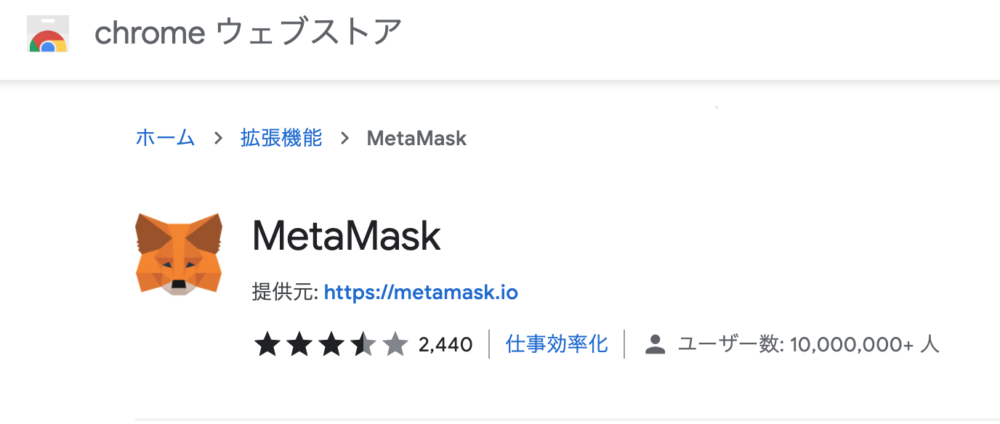Click the chevron after ホーム breadcrumb
1000x424 pixels.
coord(219,138)
